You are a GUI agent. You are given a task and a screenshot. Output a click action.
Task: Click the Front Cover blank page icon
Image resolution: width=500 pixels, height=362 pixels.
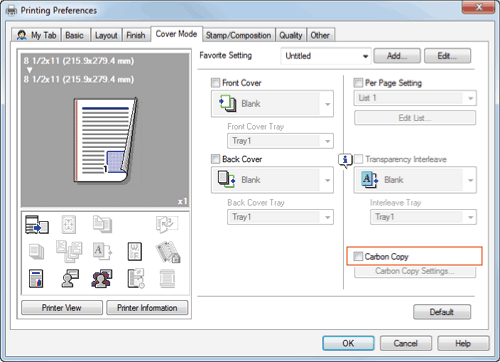pyautogui.click(x=228, y=103)
